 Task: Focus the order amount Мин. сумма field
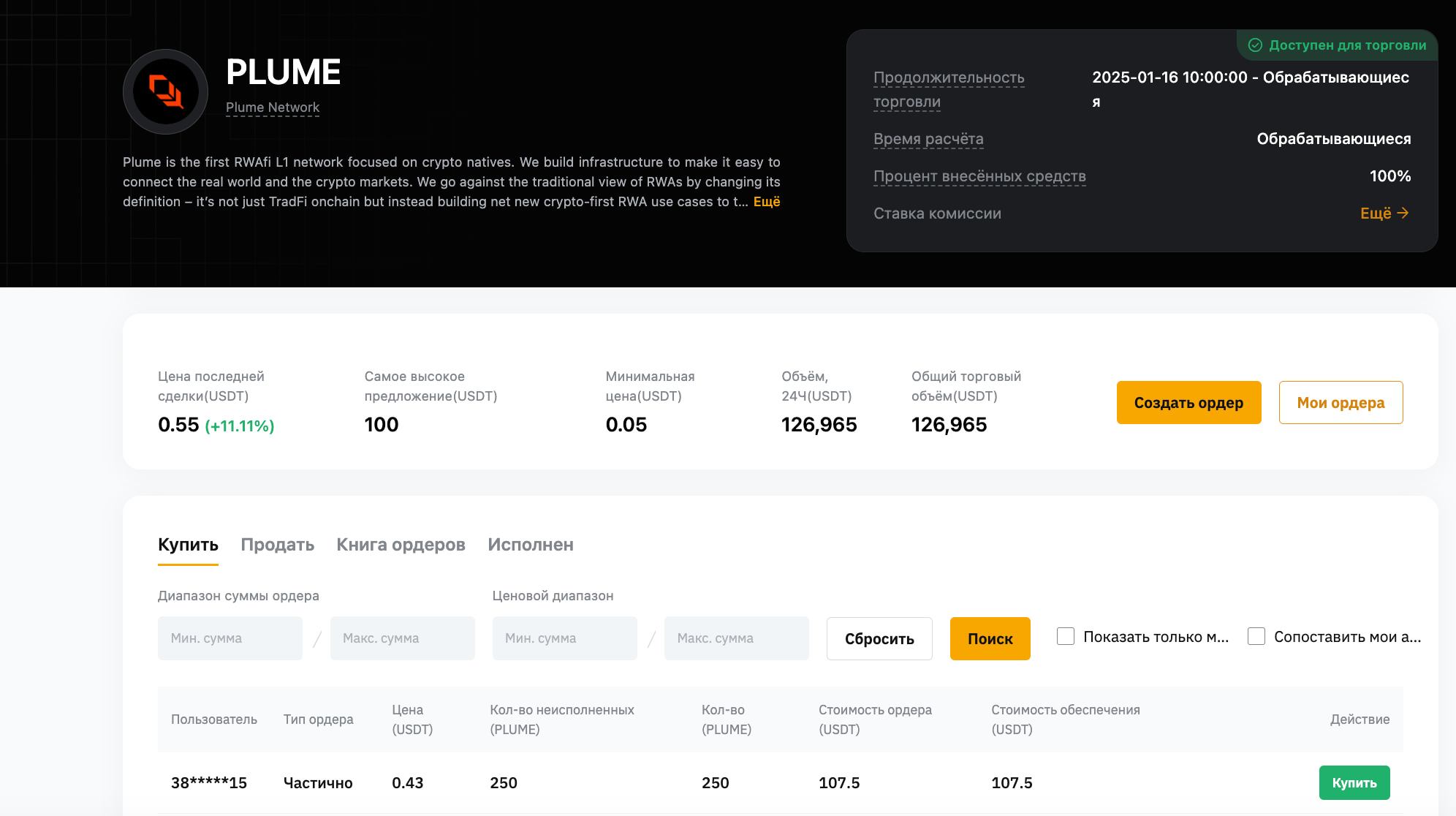tap(230, 638)
